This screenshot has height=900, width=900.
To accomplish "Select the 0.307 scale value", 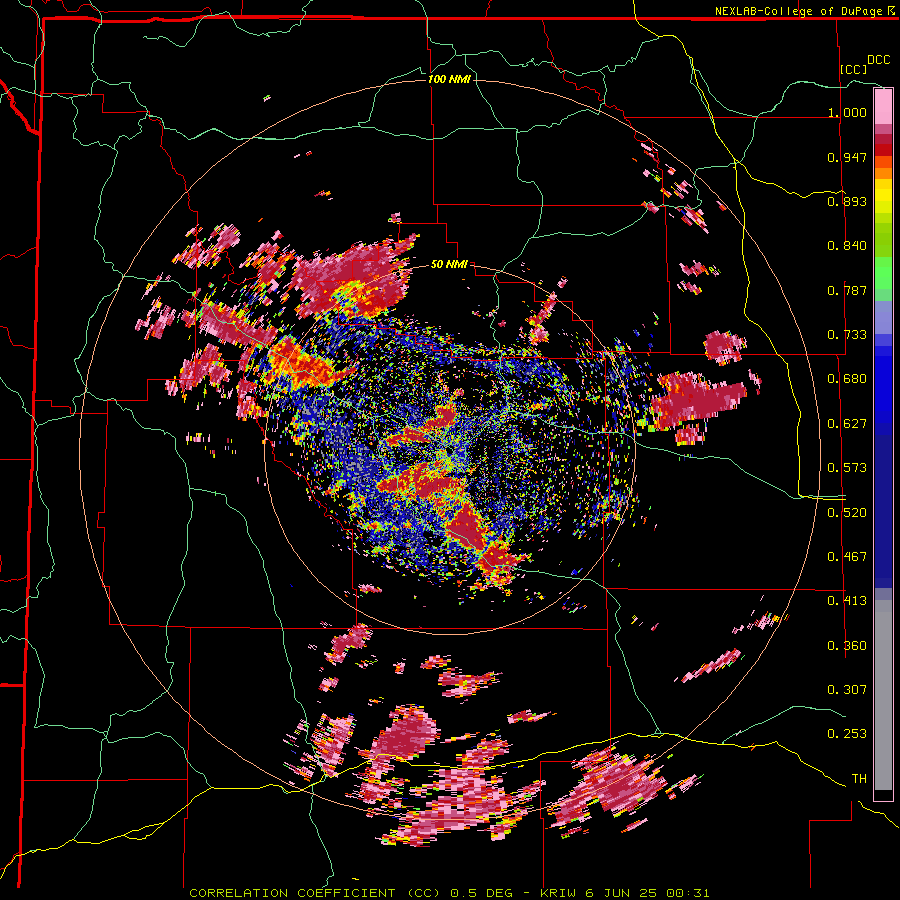I will point(847,690).
